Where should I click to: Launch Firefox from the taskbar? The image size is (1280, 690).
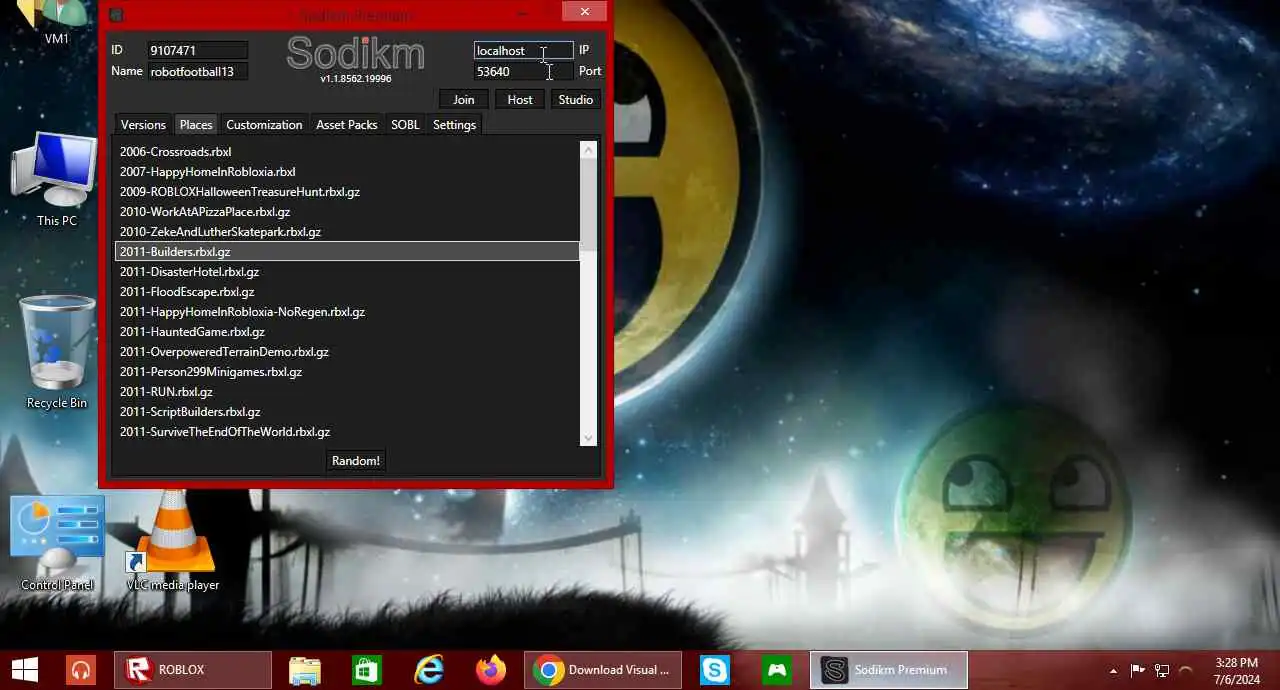click(491, 670)
